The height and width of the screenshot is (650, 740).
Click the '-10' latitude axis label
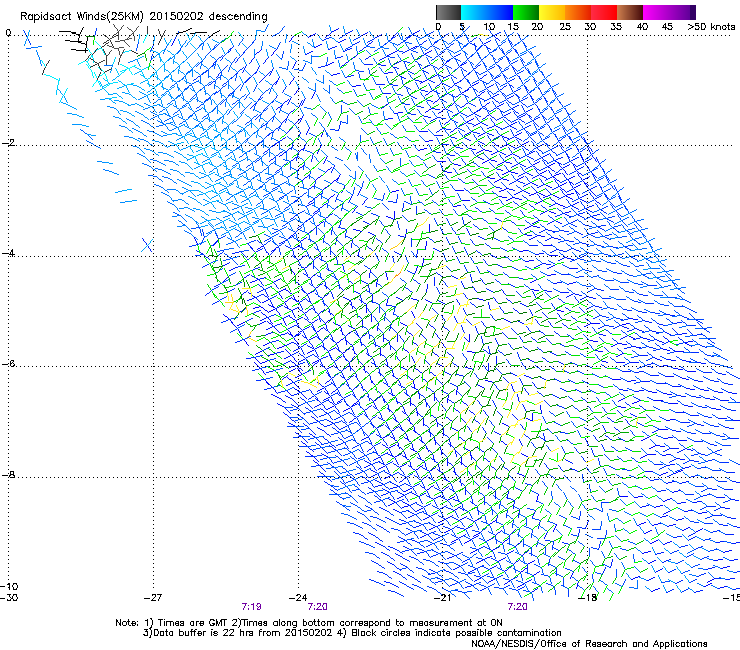tap(9, 586)
